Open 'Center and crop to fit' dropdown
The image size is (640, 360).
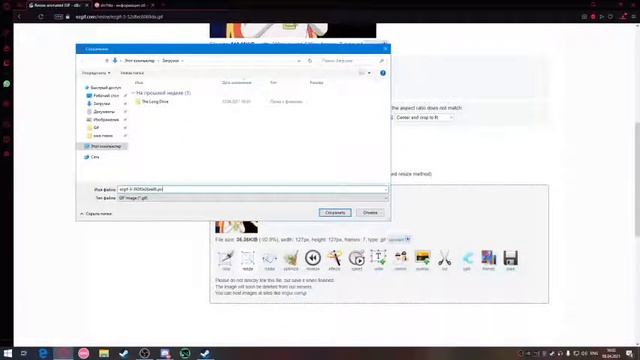tap(424, 118)
